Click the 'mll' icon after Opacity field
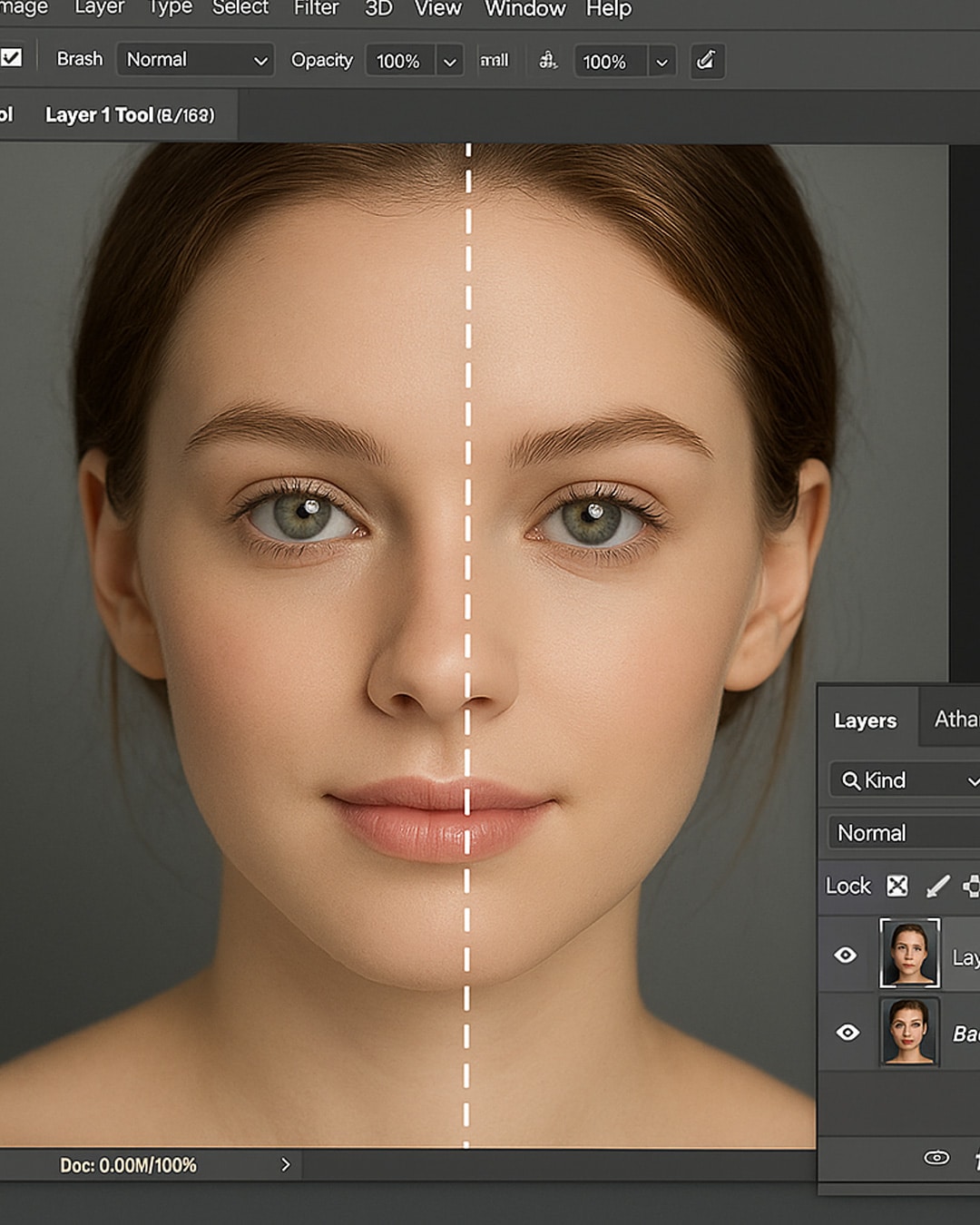This screenshot has width=980, height=1225. (x=494, y=61)
